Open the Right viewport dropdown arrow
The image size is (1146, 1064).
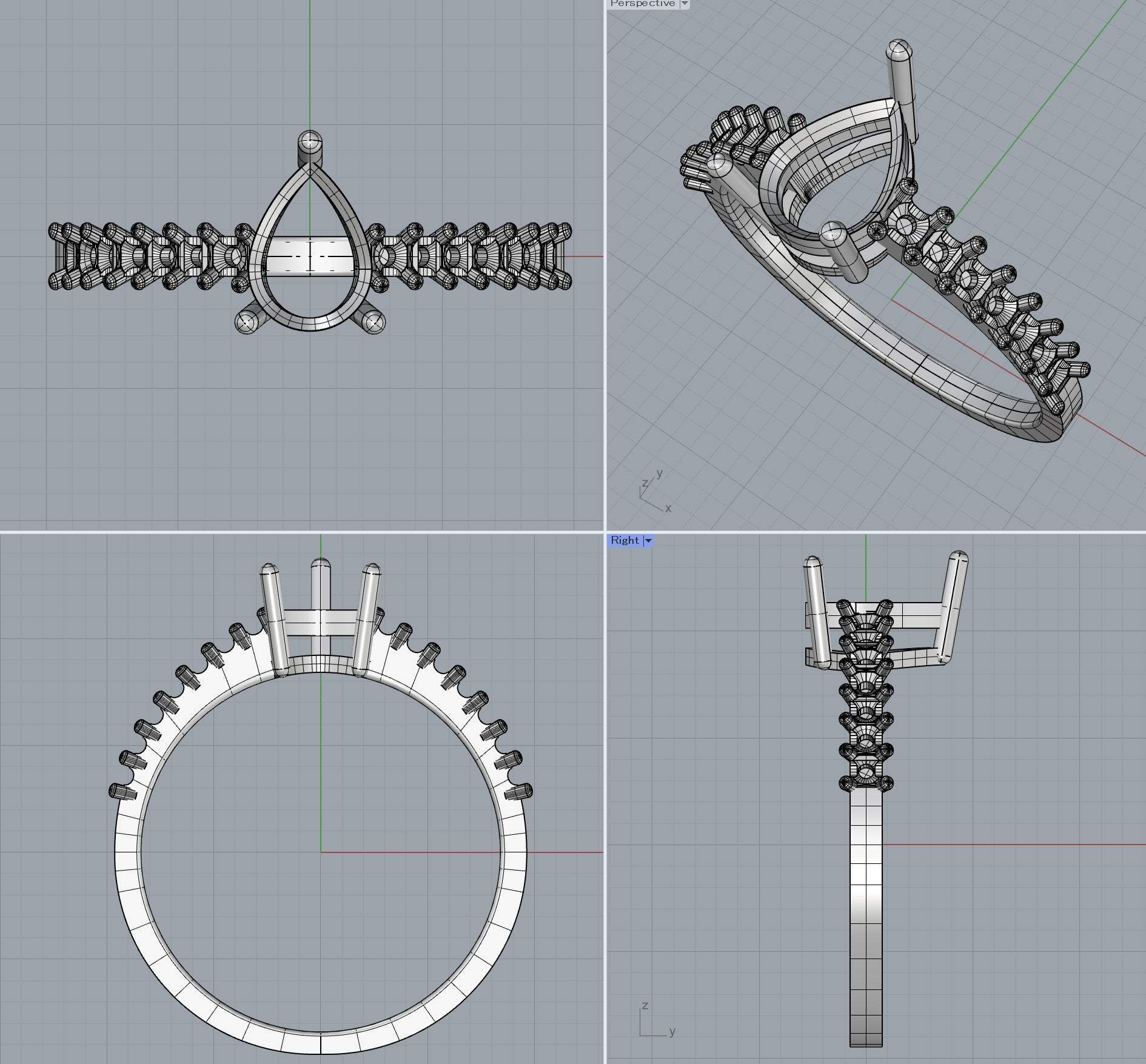coord(648,540)
